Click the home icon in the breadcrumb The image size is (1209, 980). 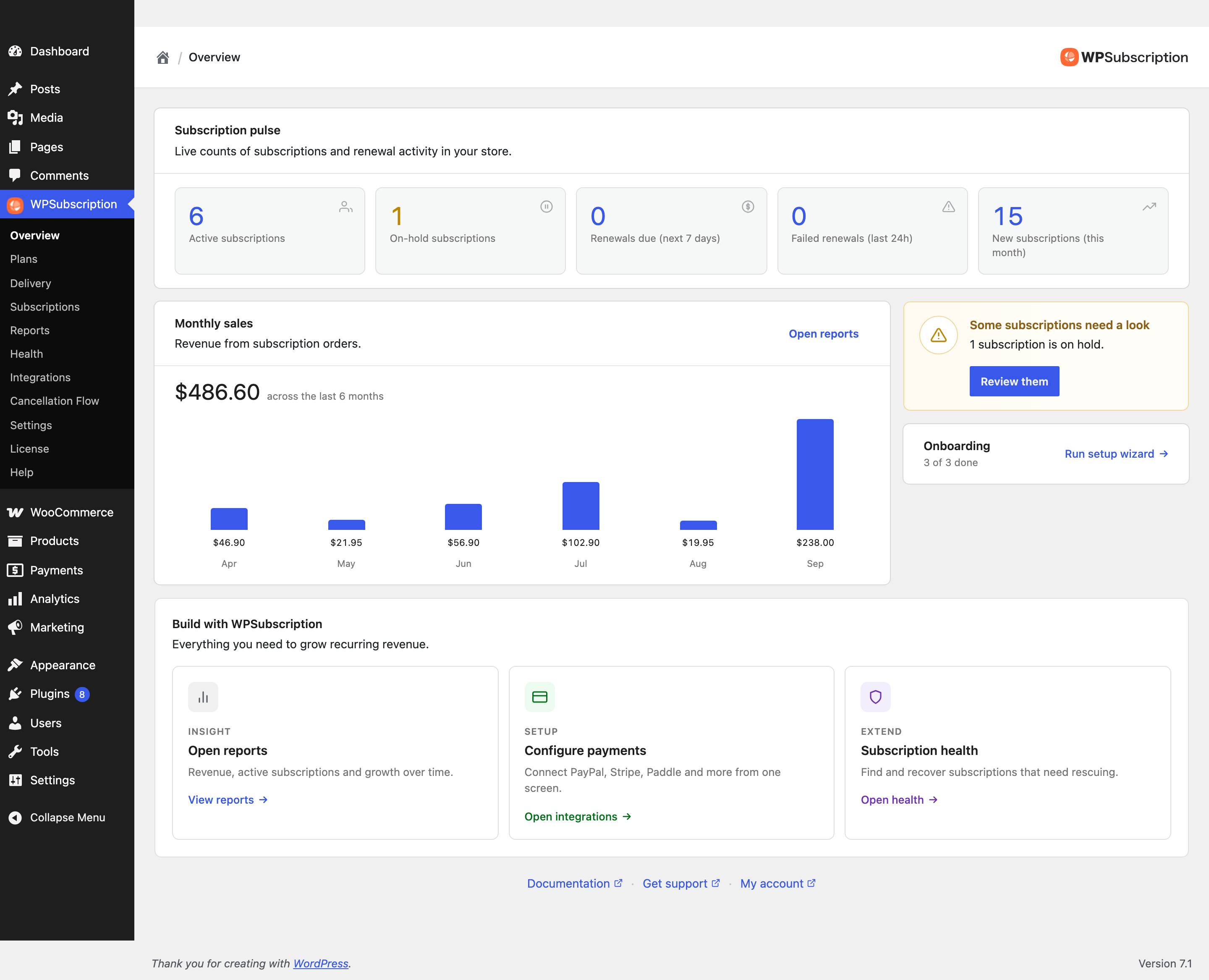pyautogui.click(x=162, y=58)
